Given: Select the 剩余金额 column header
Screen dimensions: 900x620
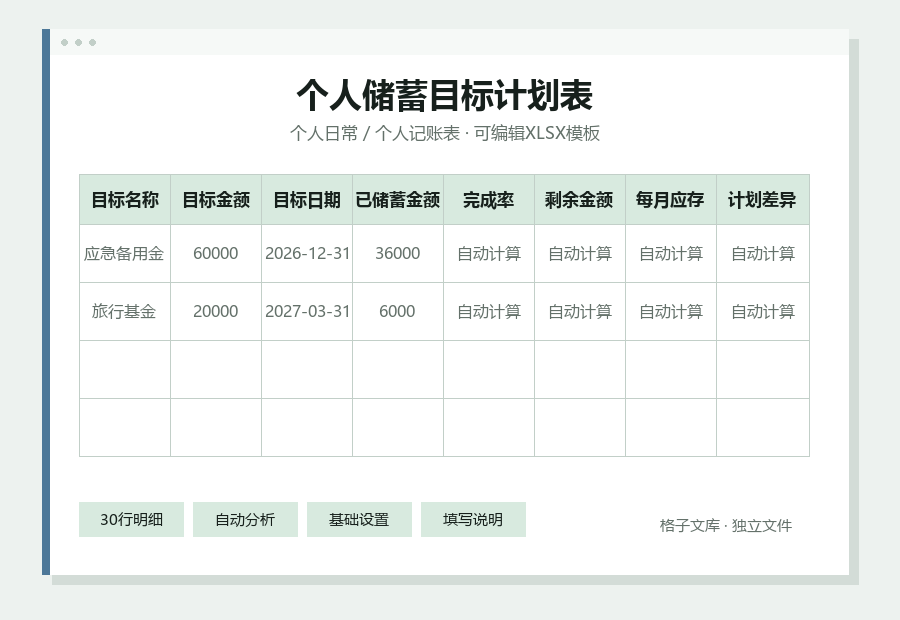Looking at the screenshot, I should [x=580, y=200].
